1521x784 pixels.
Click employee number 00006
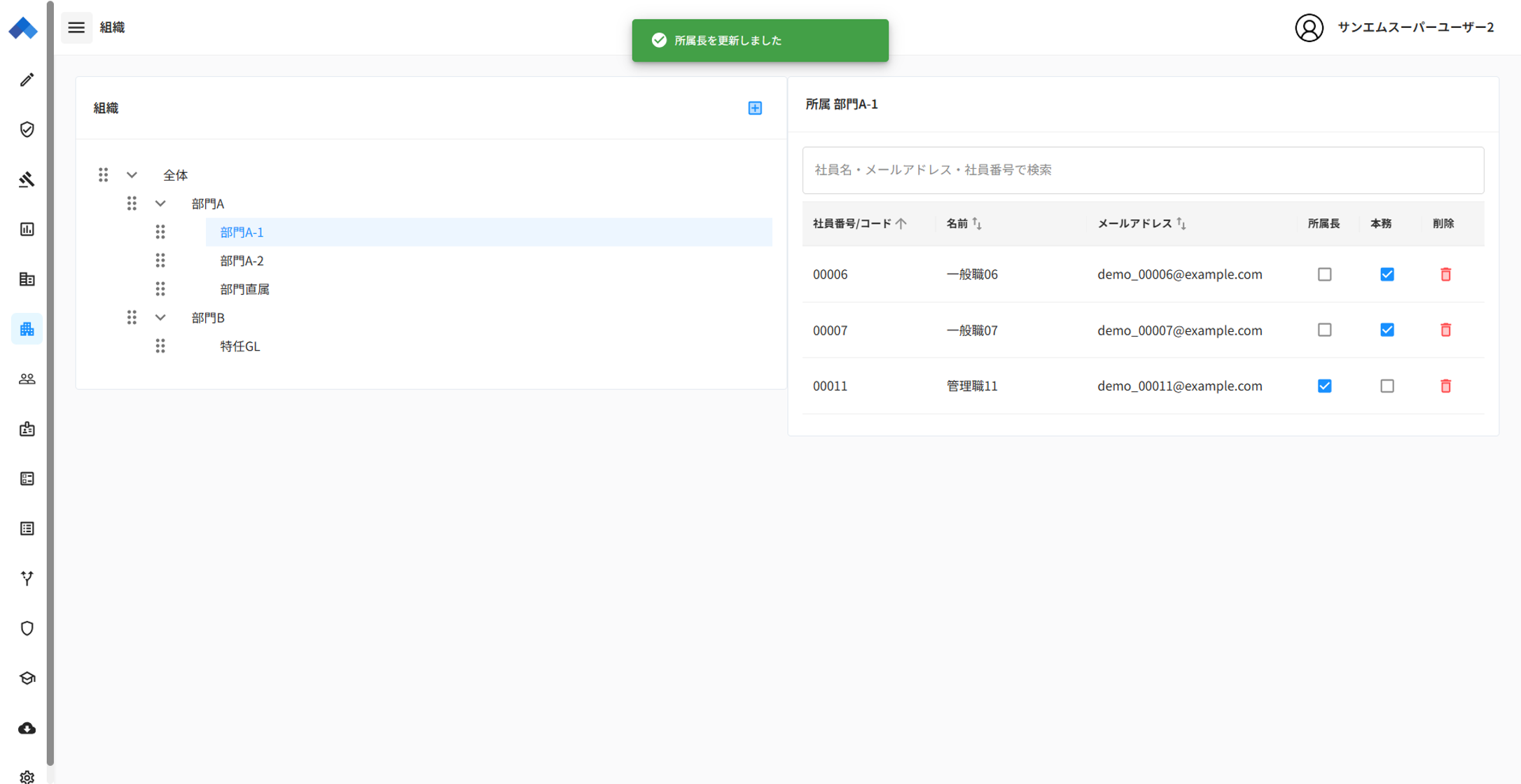pos(830,274)
